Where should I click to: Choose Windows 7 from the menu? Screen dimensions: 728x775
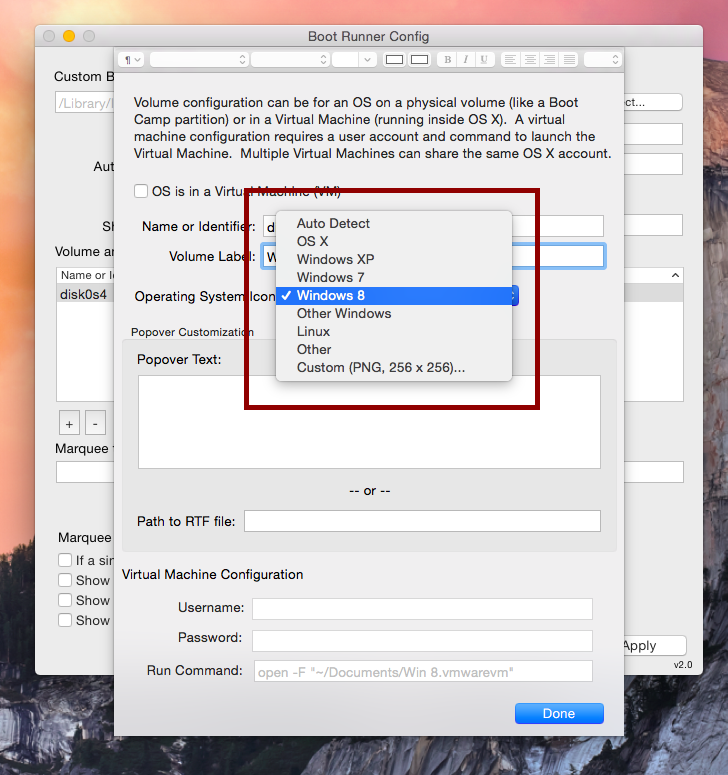tap(394, 277)
